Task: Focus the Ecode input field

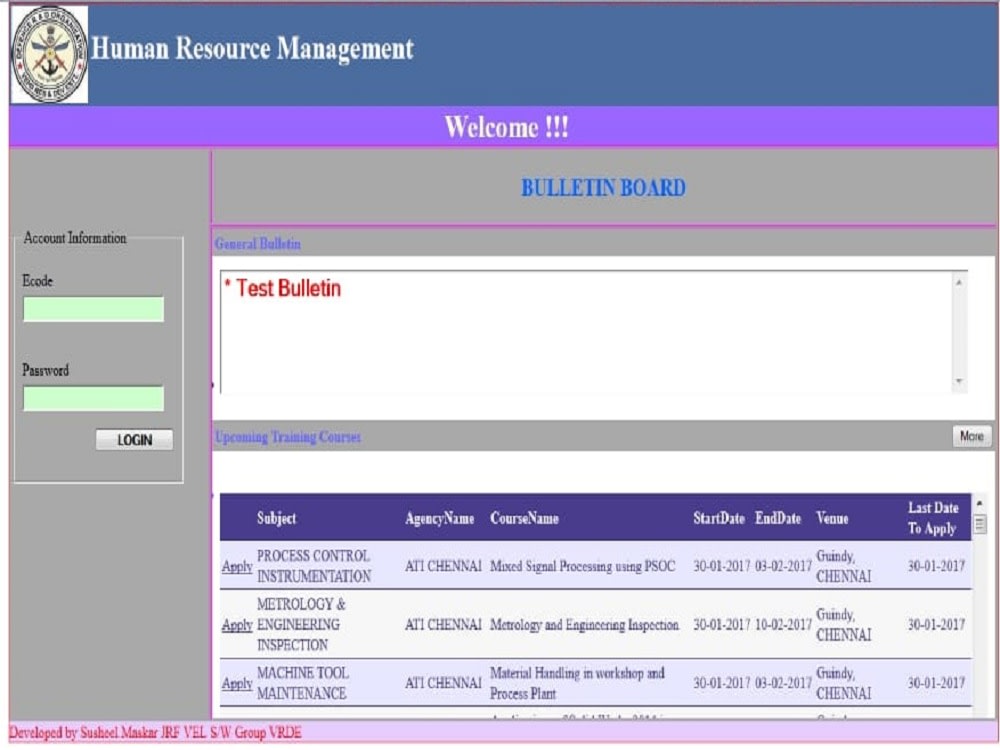Action: [x=94, y=309]
